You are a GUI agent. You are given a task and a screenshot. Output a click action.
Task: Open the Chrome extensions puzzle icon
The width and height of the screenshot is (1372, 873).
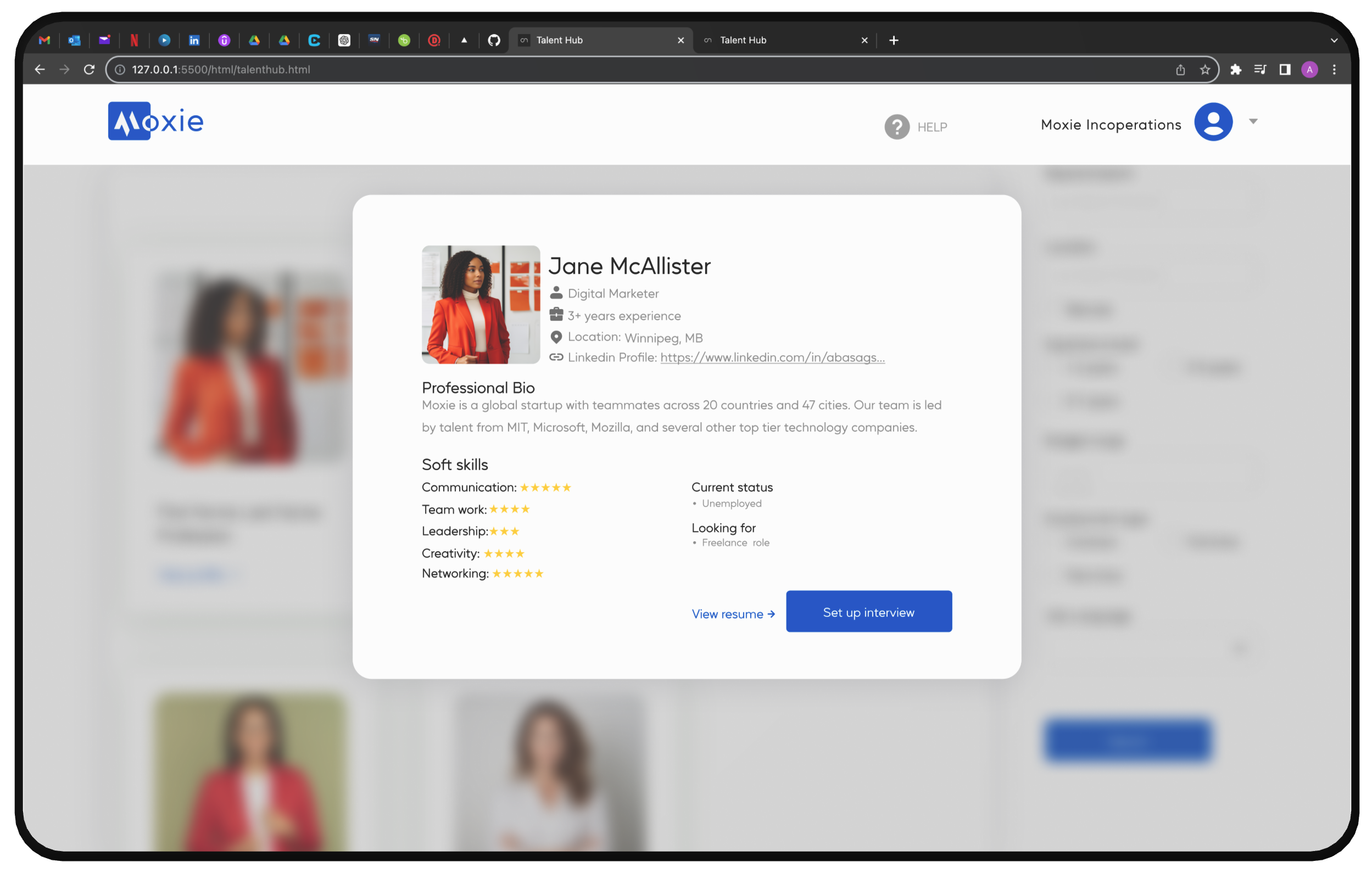click(1235, 70)
